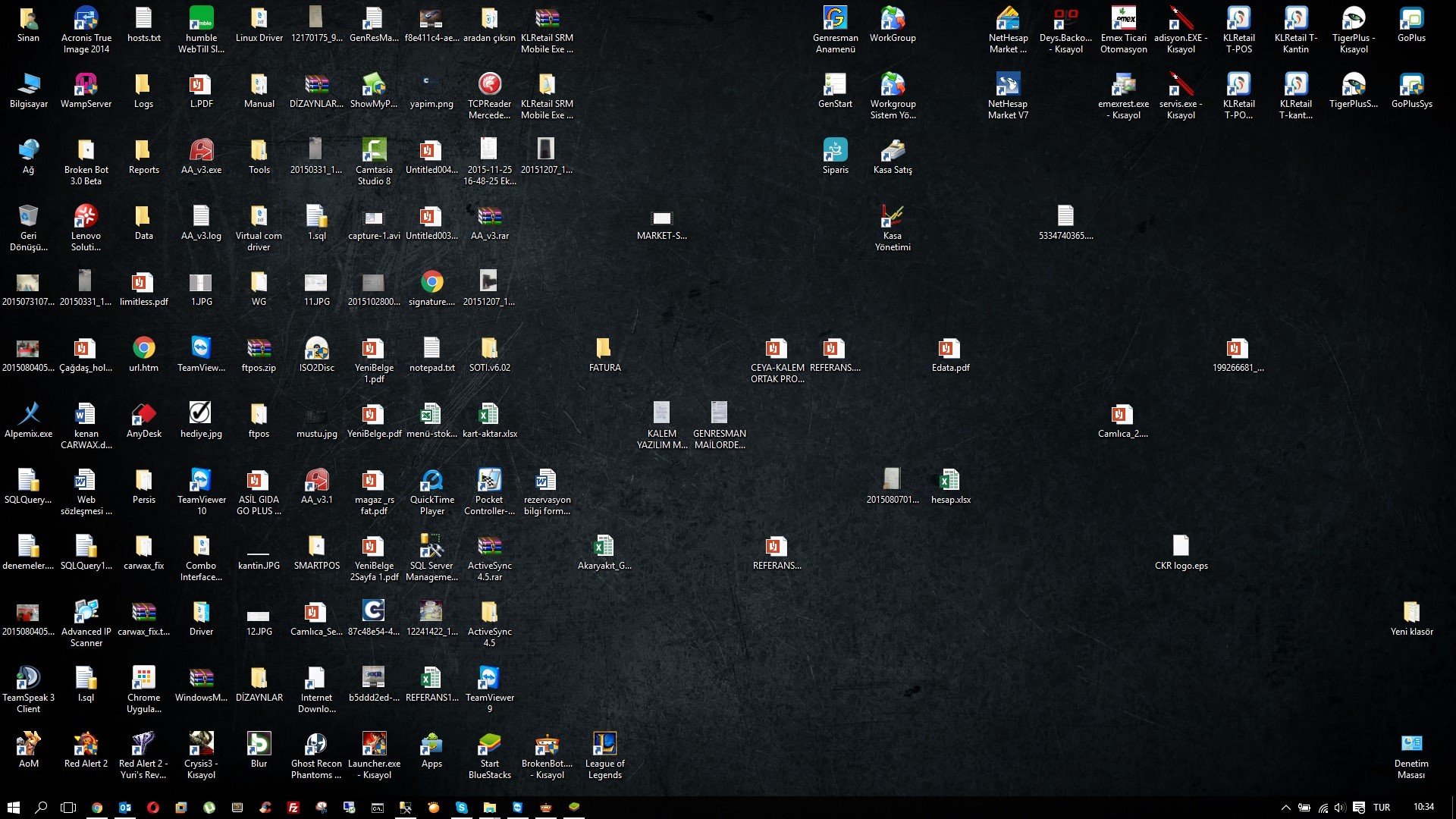Screen dimensions: 1456x819
Task: Open uTorrent from the taskbar
Action: (x=209, y=808)
